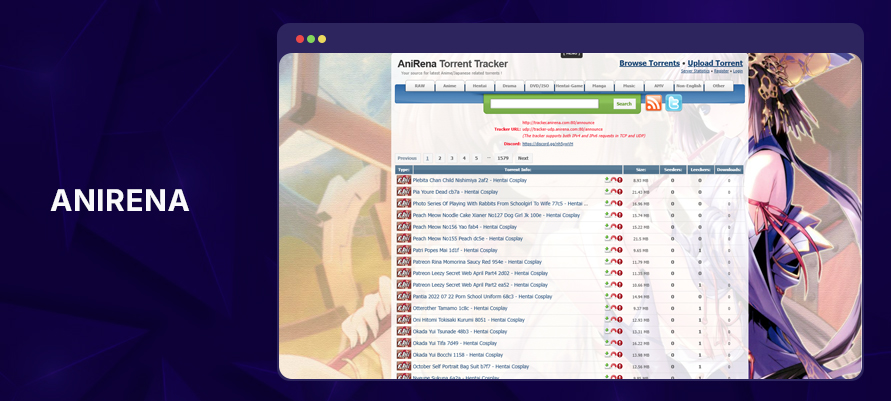Image resolution: width=891 pixels, height=401 pixels.
Task: Click the Size column header
Action: click(x=641, y=170)
